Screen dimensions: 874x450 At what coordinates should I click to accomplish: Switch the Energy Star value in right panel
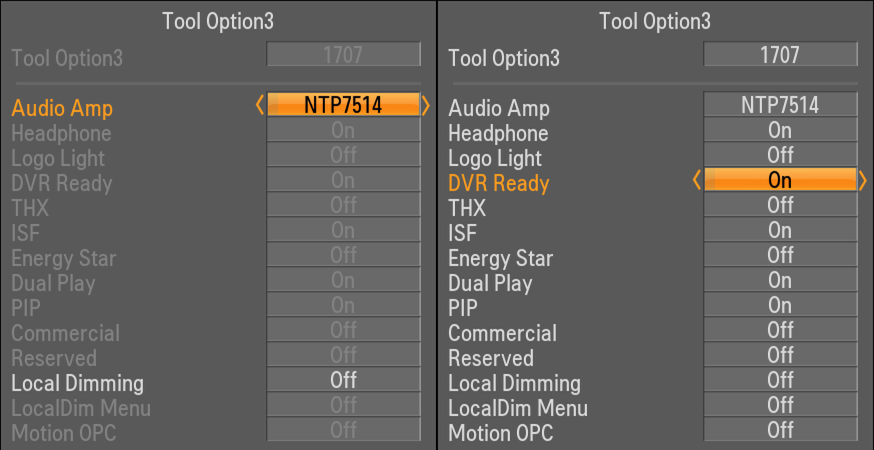(780, 255)
